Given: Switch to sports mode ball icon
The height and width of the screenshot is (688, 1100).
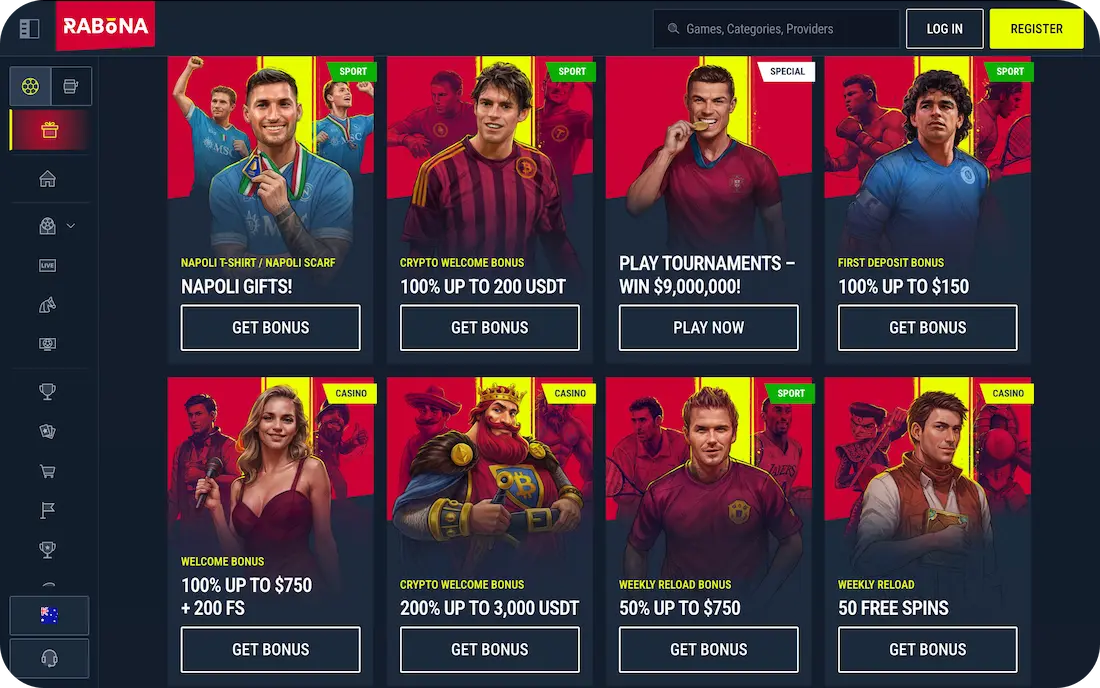Looking at the screenshot, I should 30,86.
